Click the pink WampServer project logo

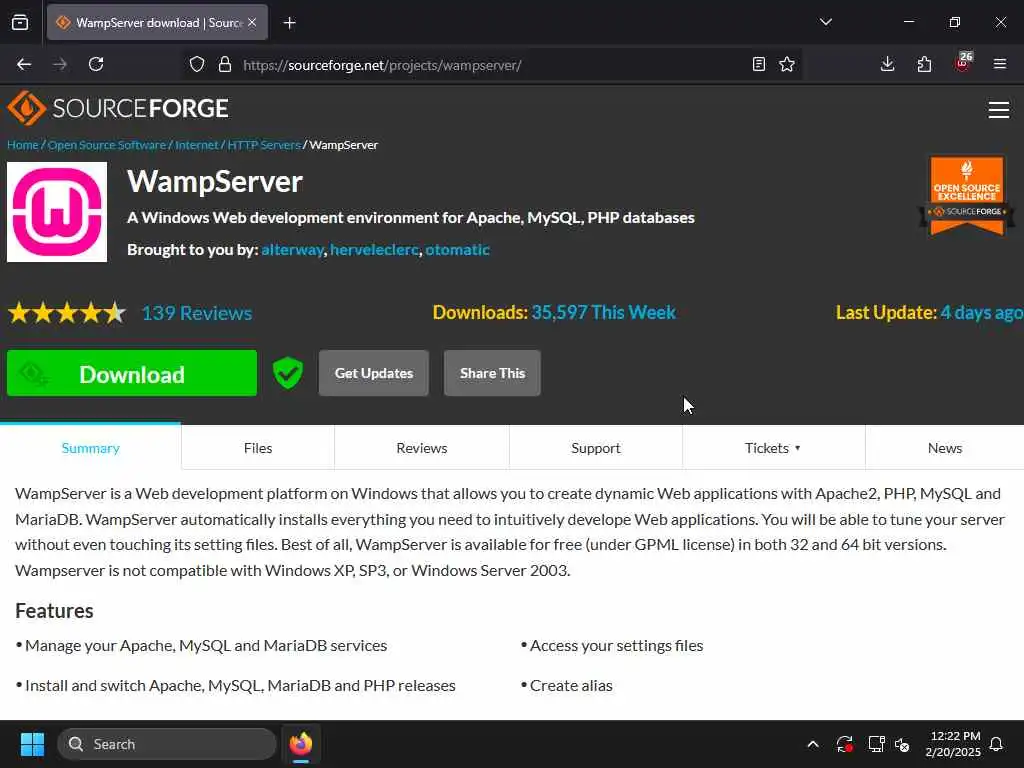coord(57,212)
